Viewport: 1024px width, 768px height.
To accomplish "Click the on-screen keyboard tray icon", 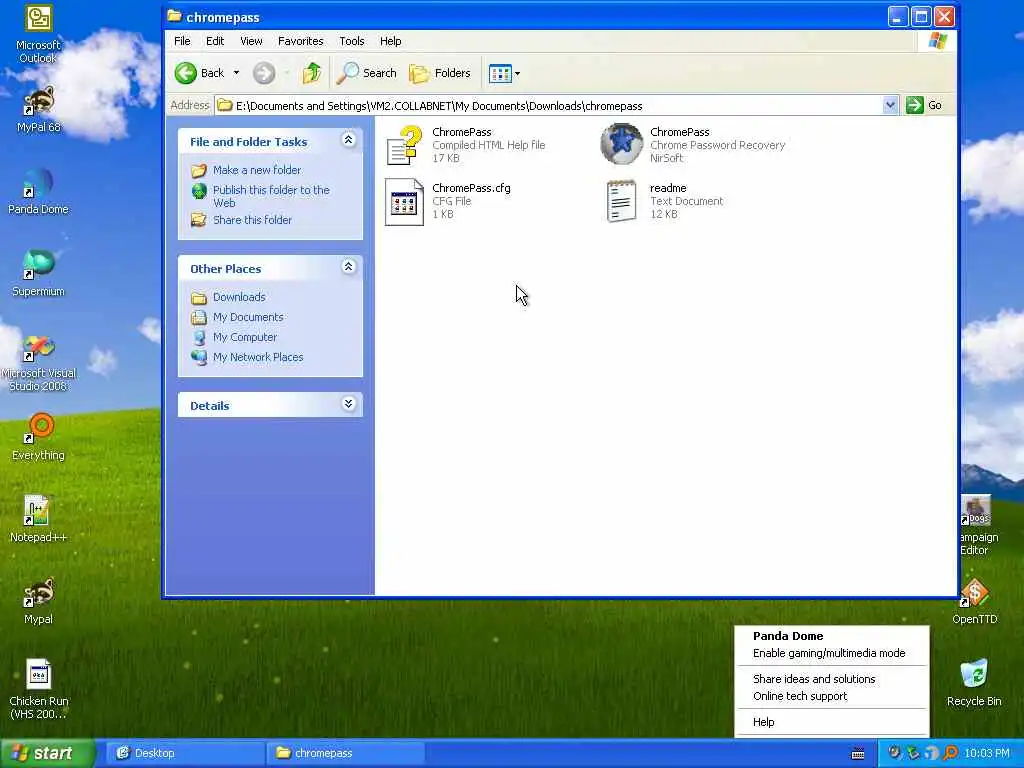I will [858, 754].
